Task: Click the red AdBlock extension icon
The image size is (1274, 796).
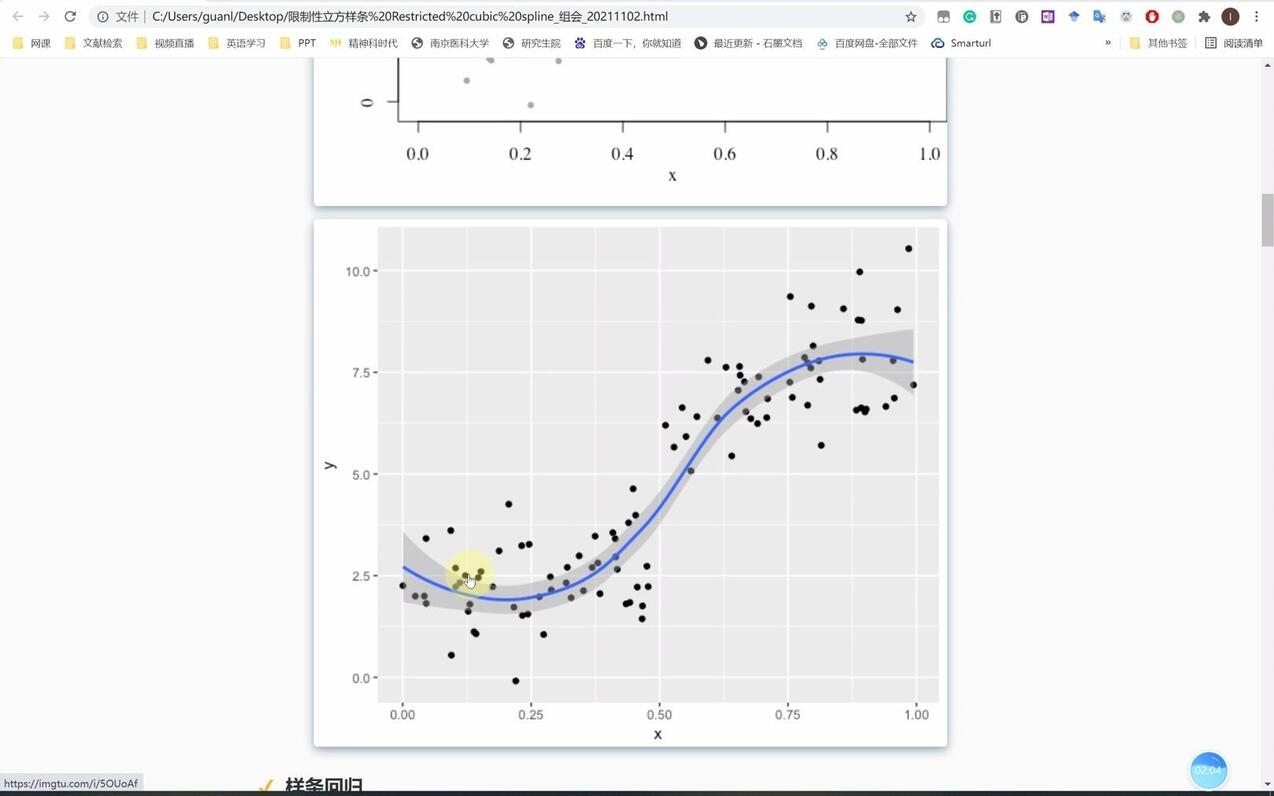Action: (1152, 17)
